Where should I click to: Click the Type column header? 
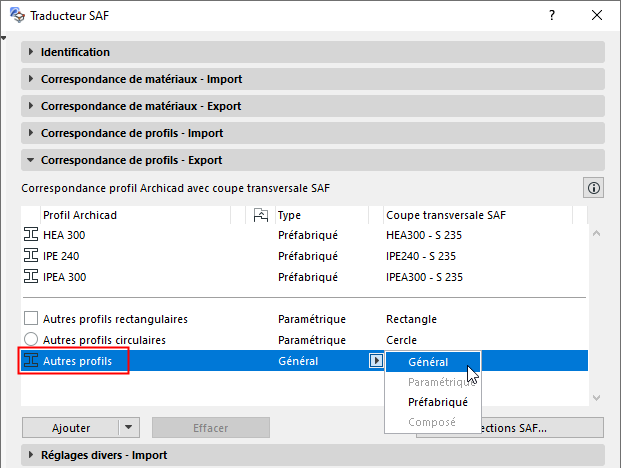322,215
